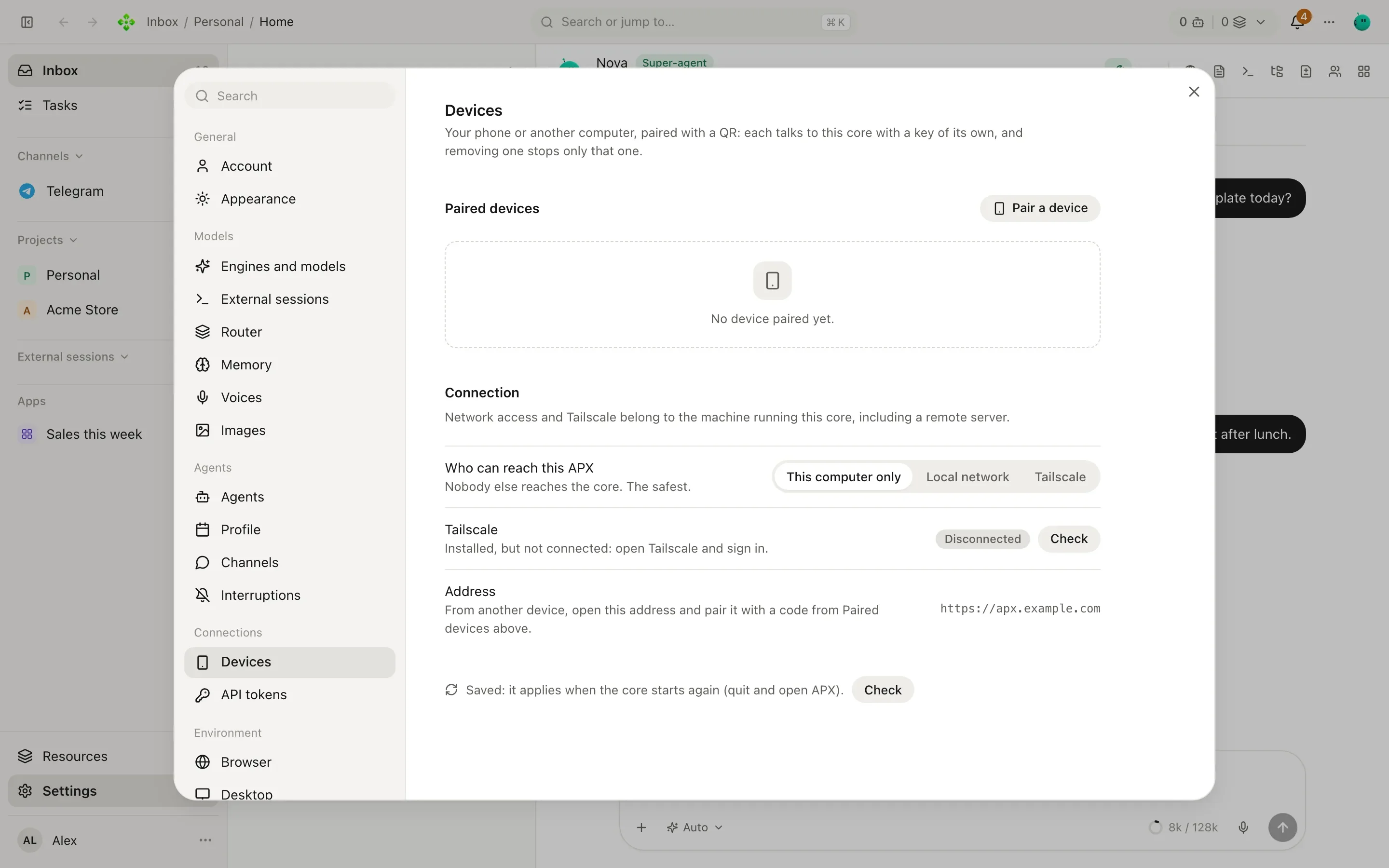The height and width of the screenshot is (868, 1389).
Task: Click the 8k / 128k context indicator
Action: 1184,827
